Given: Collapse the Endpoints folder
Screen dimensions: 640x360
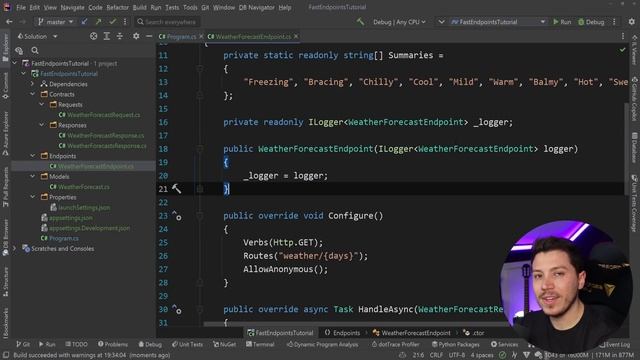Looking at the screenshot, I should (x=33, y=156).
